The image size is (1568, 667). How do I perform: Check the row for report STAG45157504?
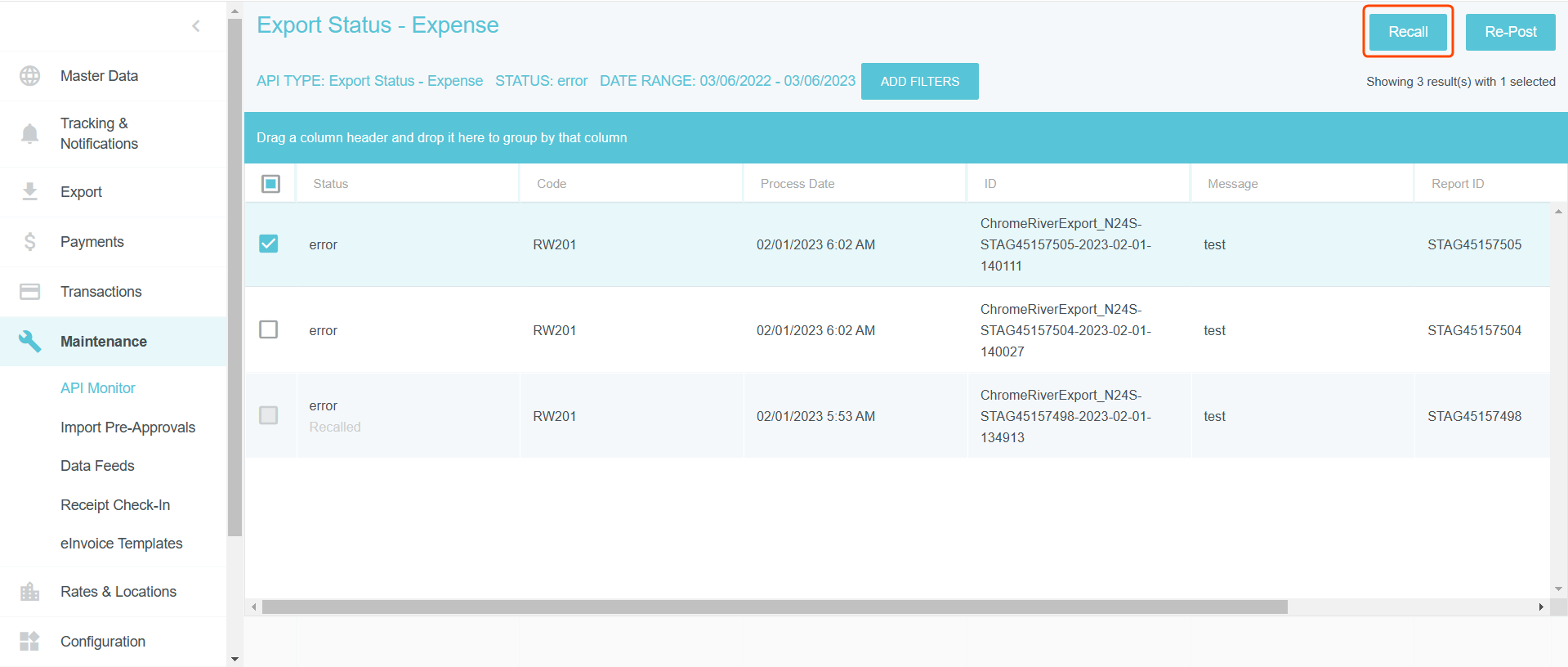(269, 330)
